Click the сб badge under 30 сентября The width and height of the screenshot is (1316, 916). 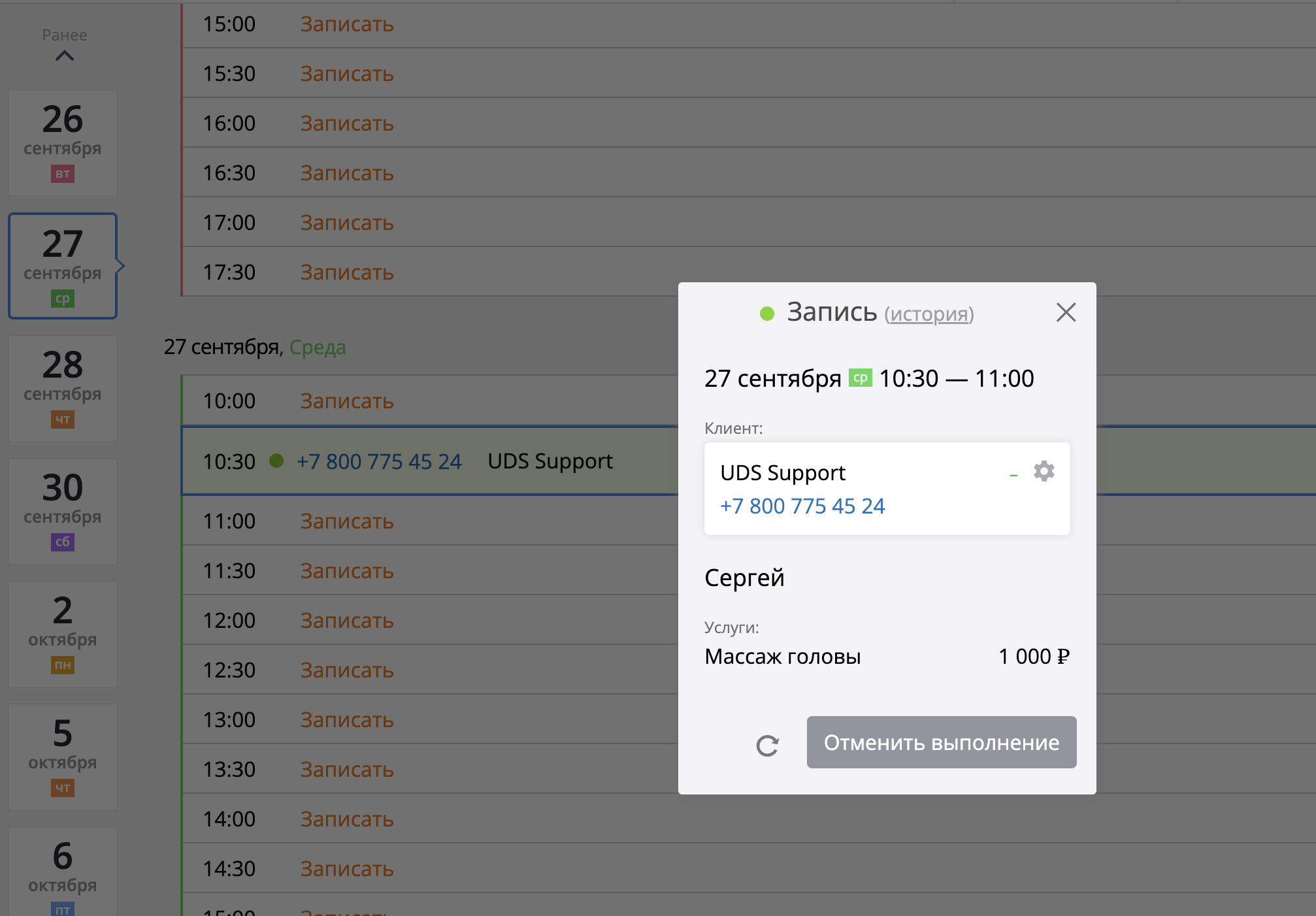[63, 542]
